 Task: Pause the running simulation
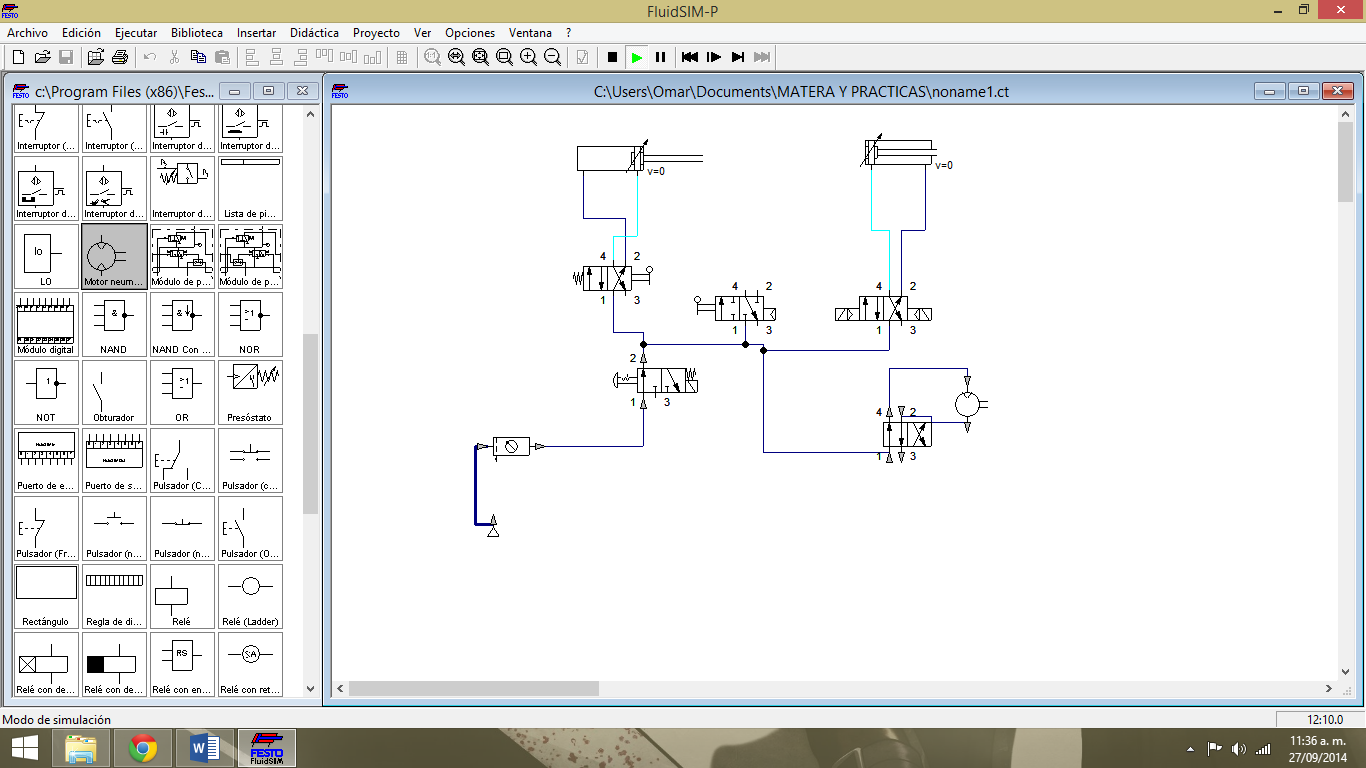tap(660, 57)
